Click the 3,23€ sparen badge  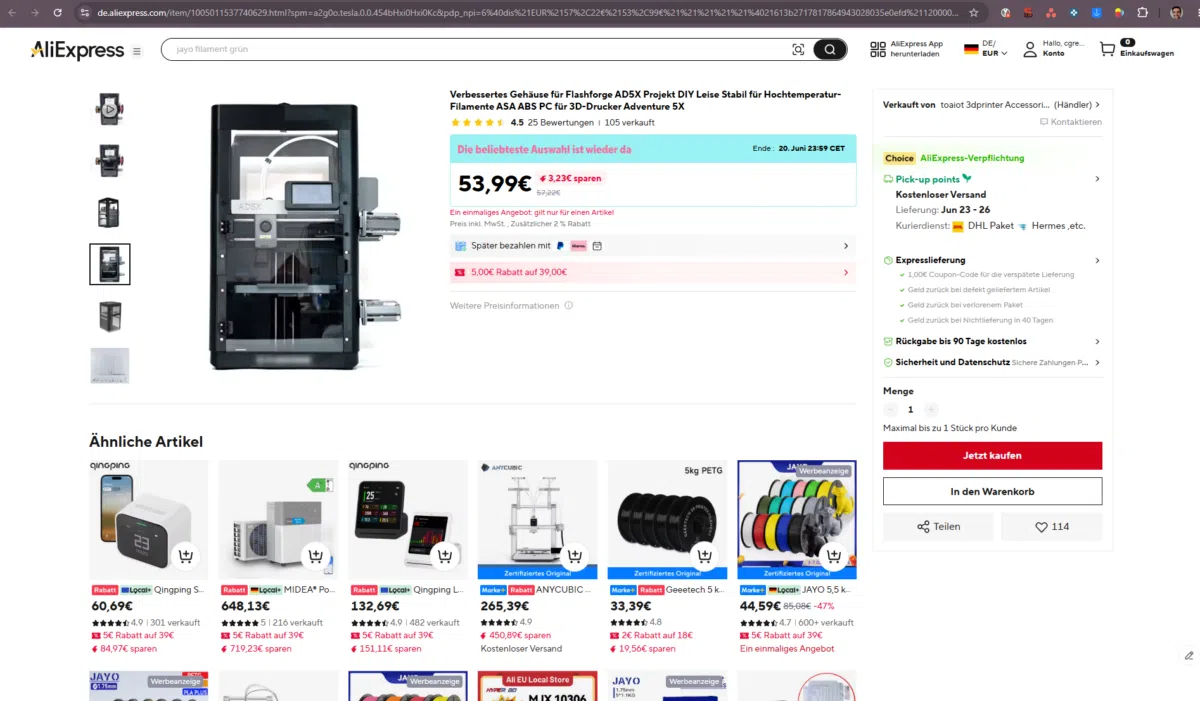571,178
